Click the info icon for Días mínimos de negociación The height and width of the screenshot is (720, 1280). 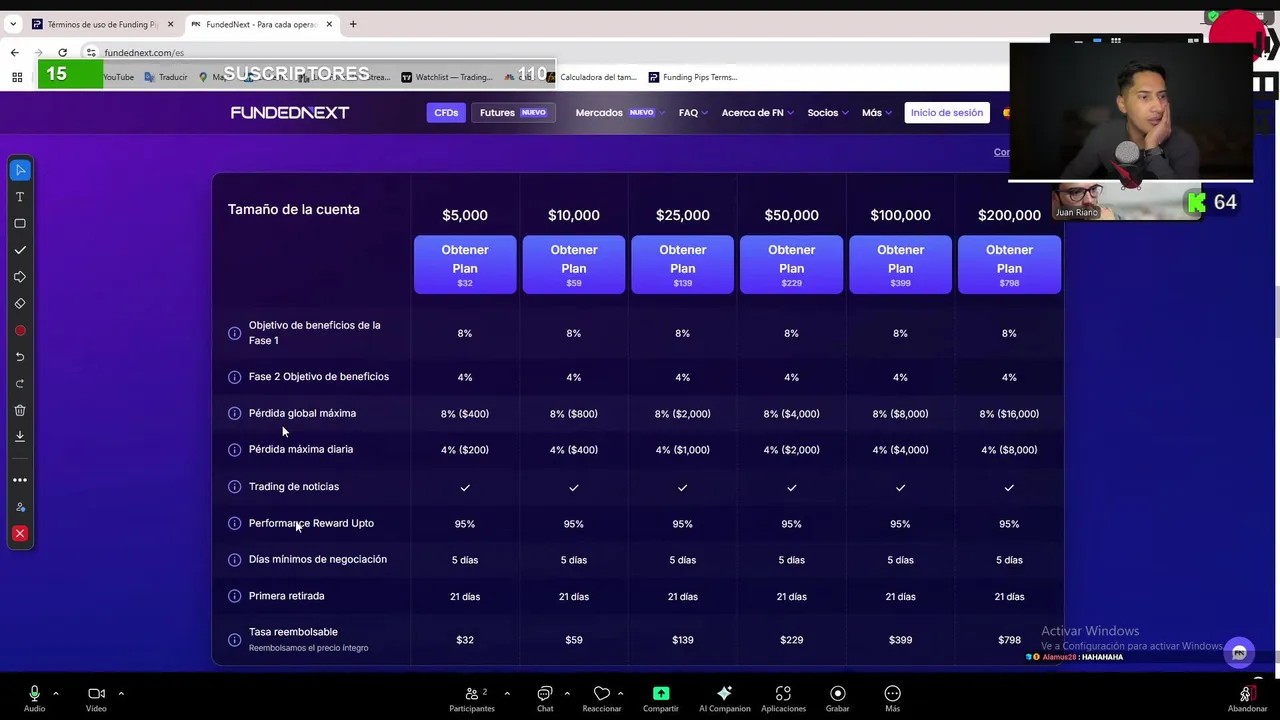234,560
